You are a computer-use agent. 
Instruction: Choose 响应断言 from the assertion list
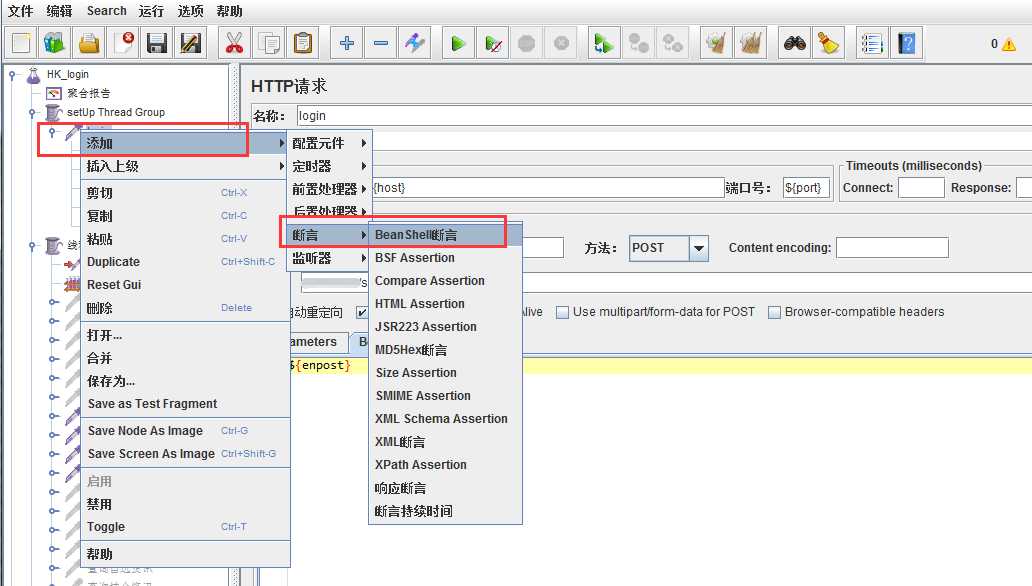coord(446,488)
